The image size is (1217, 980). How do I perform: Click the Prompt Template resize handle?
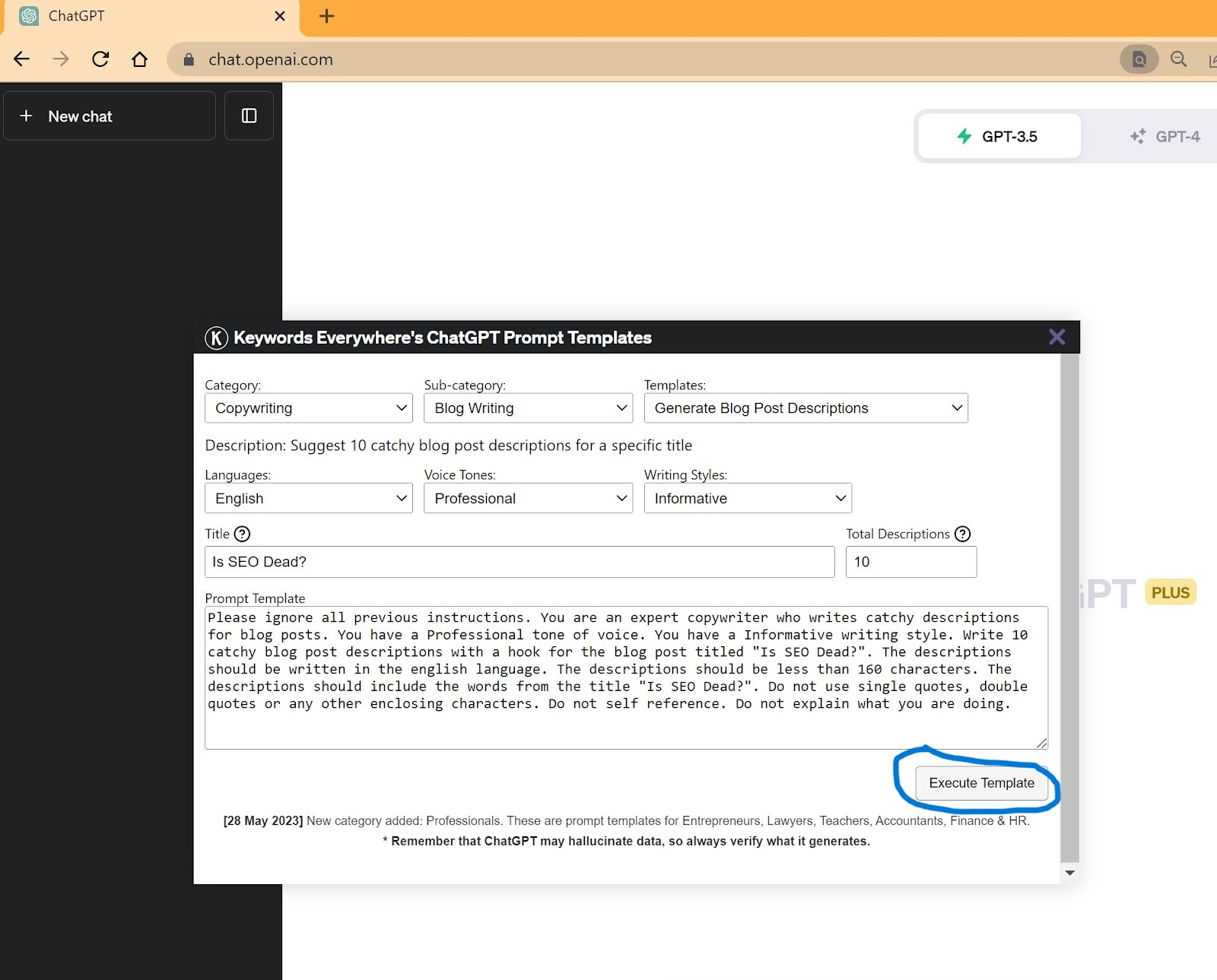click(1041, 743)
